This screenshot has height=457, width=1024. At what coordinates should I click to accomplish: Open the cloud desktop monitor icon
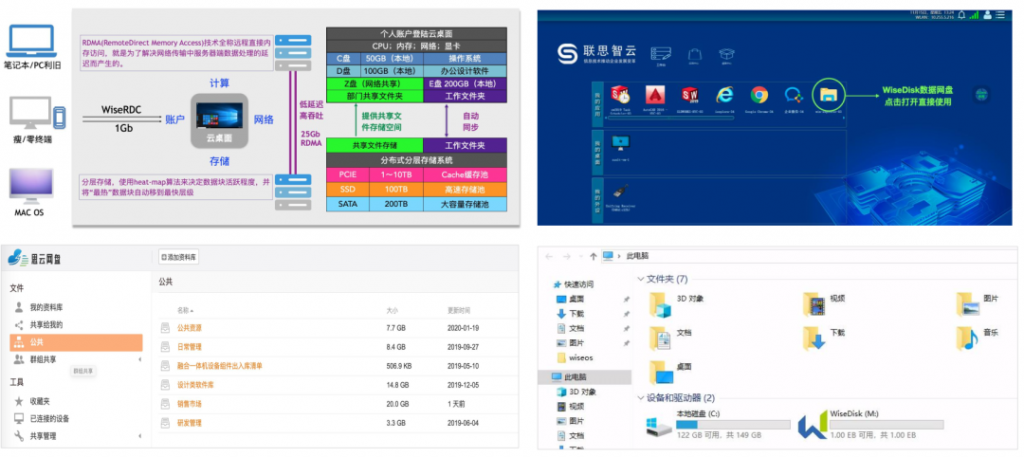click(620, 143)
